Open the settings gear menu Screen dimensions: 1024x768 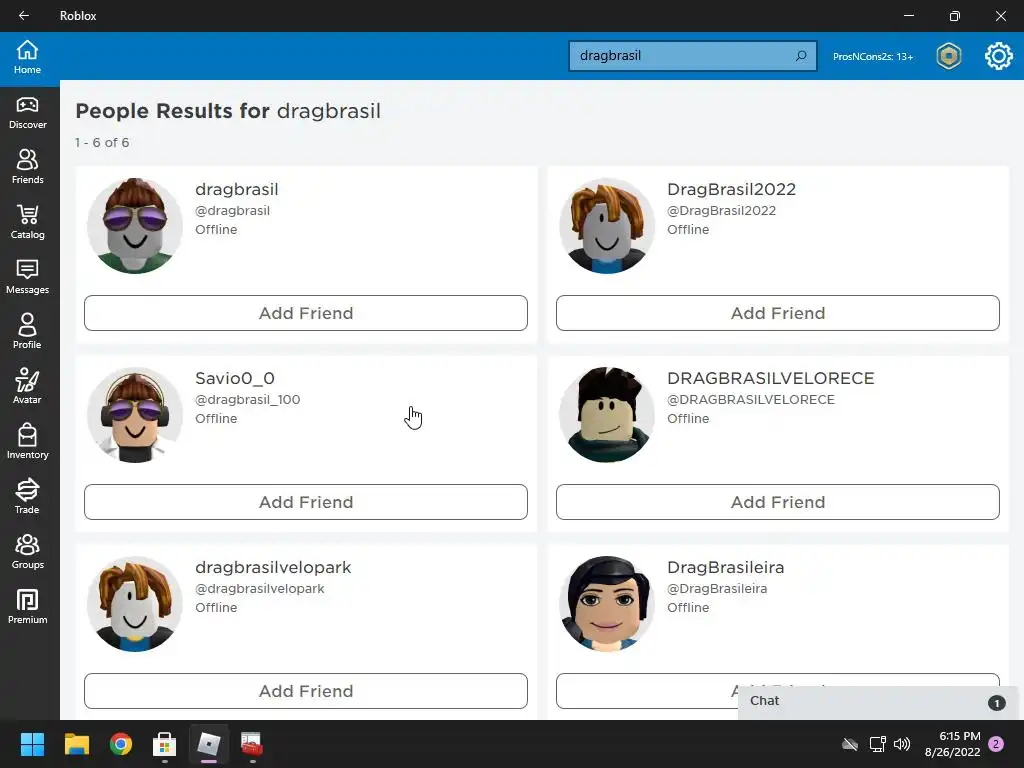(x=999, y=56)
